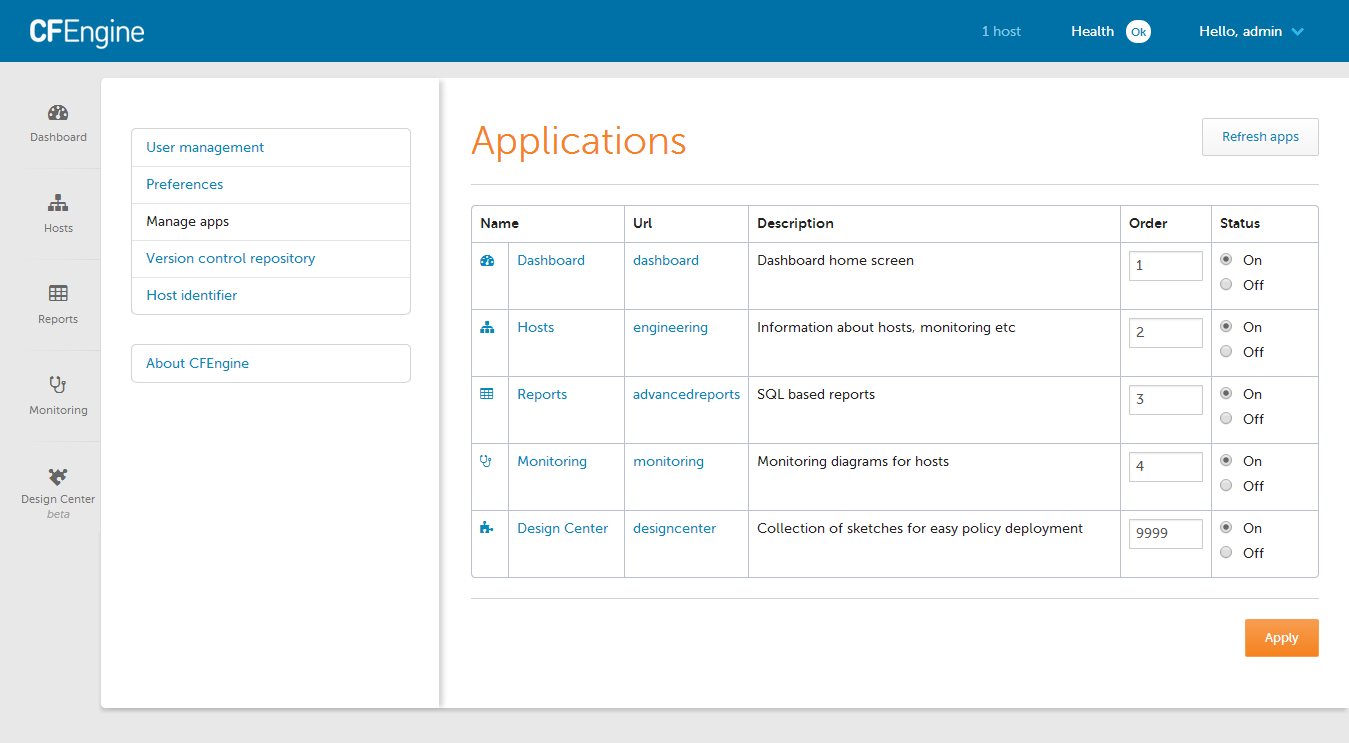Click the Design Center order field 9999
The image size is (1349, 743).
[1165, 534]
